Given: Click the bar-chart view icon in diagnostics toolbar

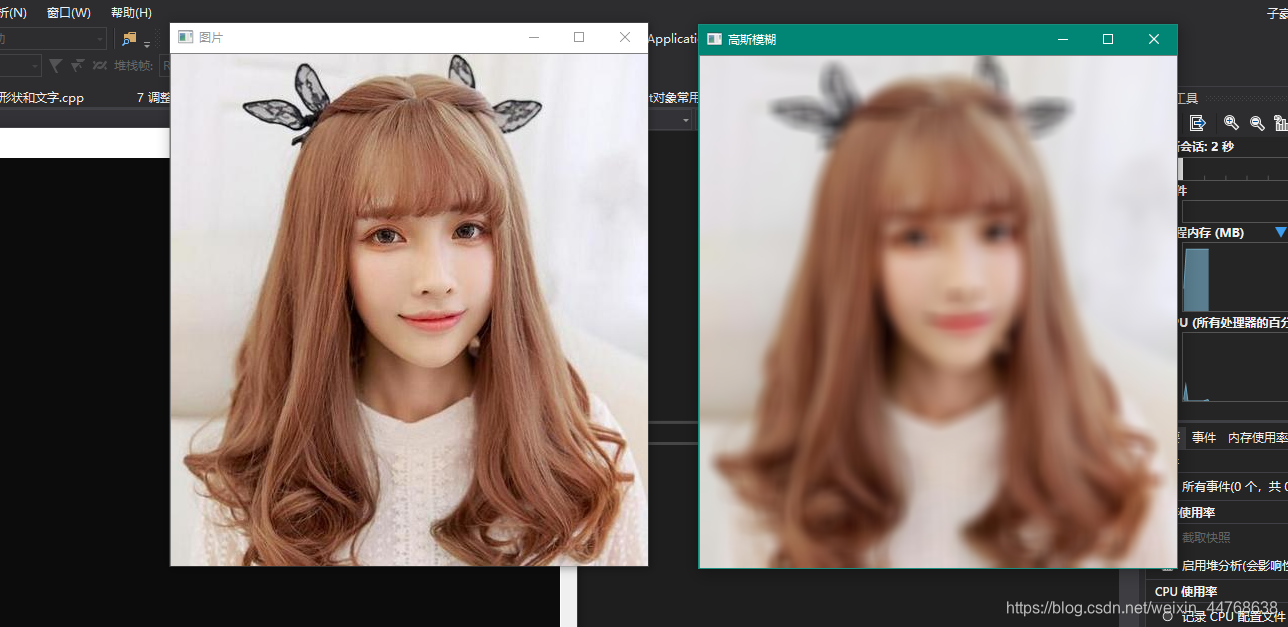Looking at the screenshot, I should pyautogui.click(x=1280, y=122).
